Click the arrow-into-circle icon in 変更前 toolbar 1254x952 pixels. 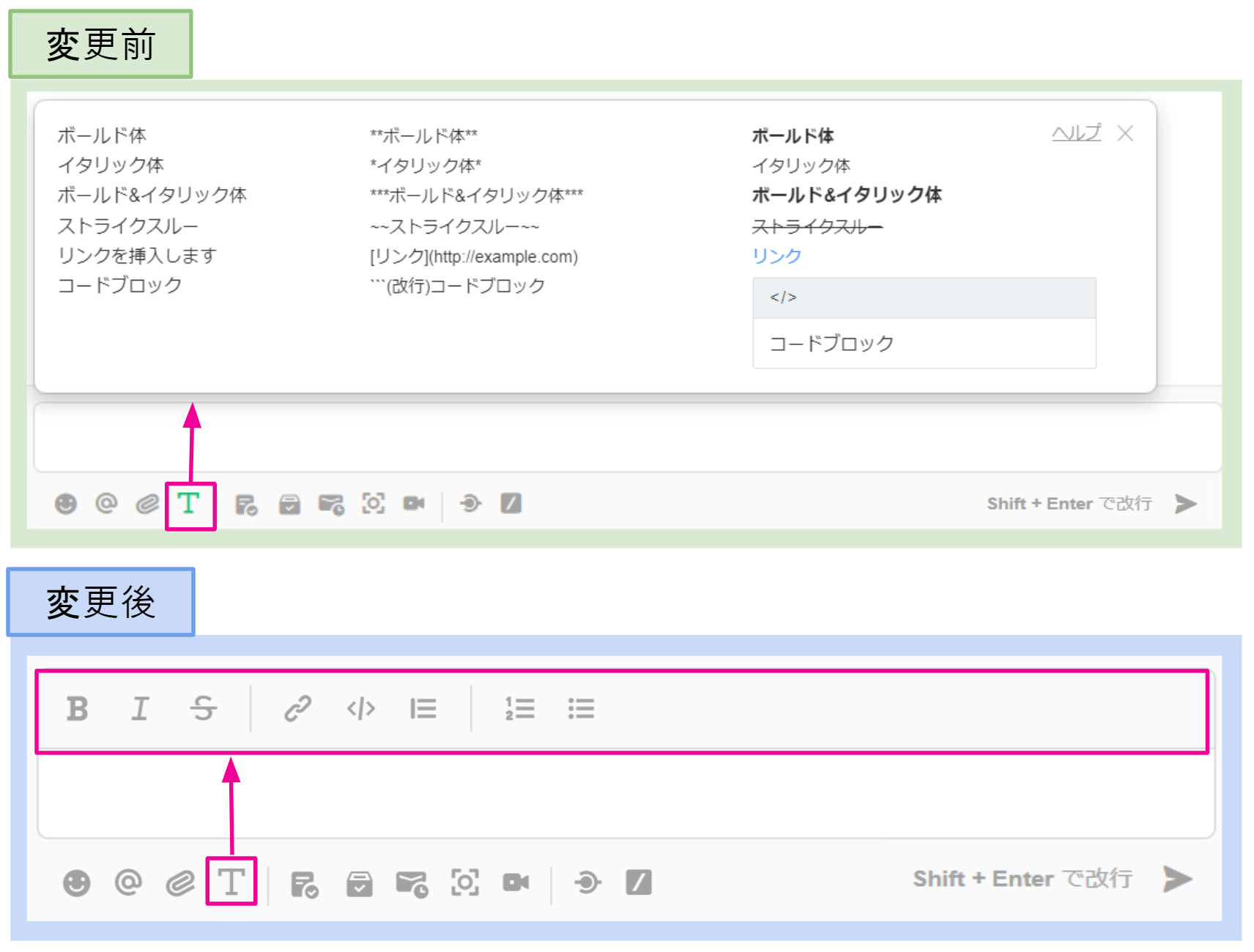click(470, 504)
